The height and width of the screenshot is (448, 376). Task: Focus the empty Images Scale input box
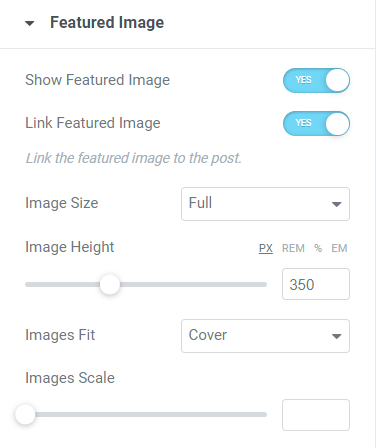[316, 415]
